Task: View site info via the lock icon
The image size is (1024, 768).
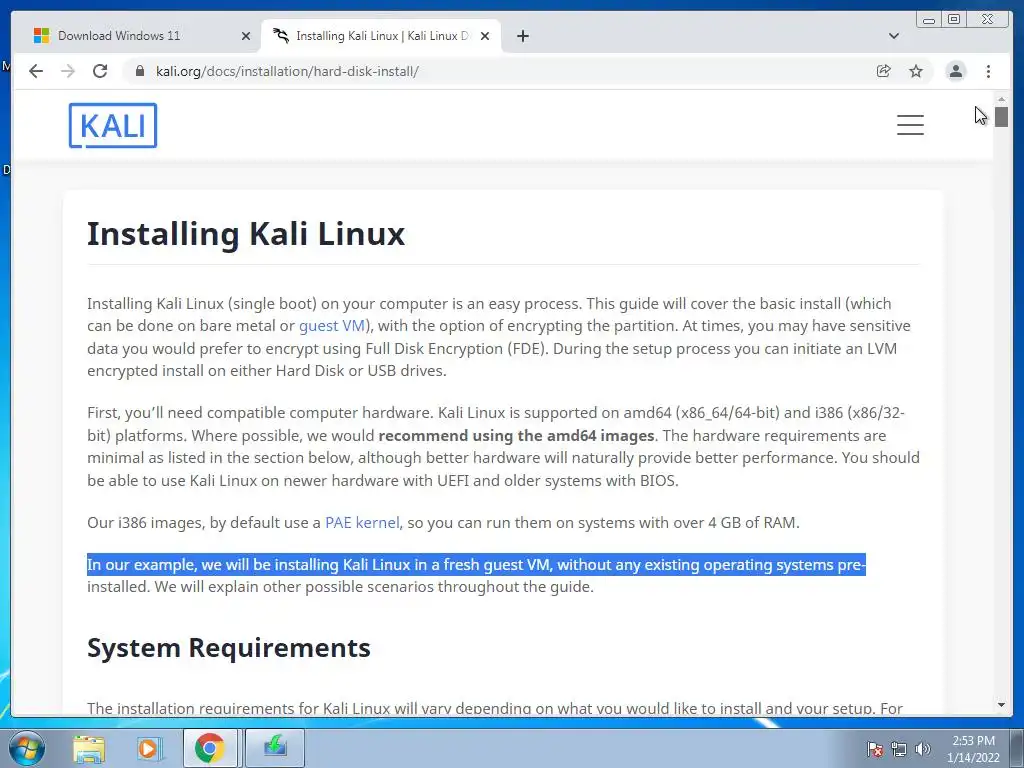Action: tap(139, 71)
